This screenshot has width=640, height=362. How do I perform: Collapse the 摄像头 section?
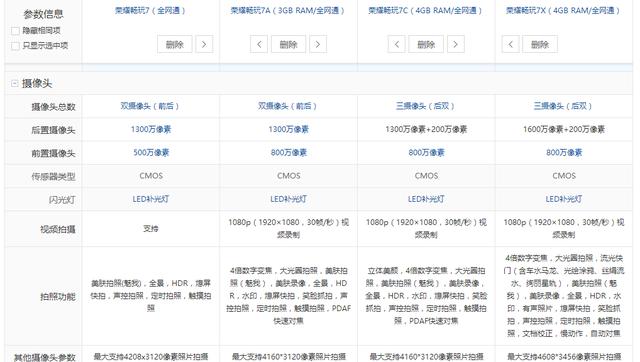15,84
